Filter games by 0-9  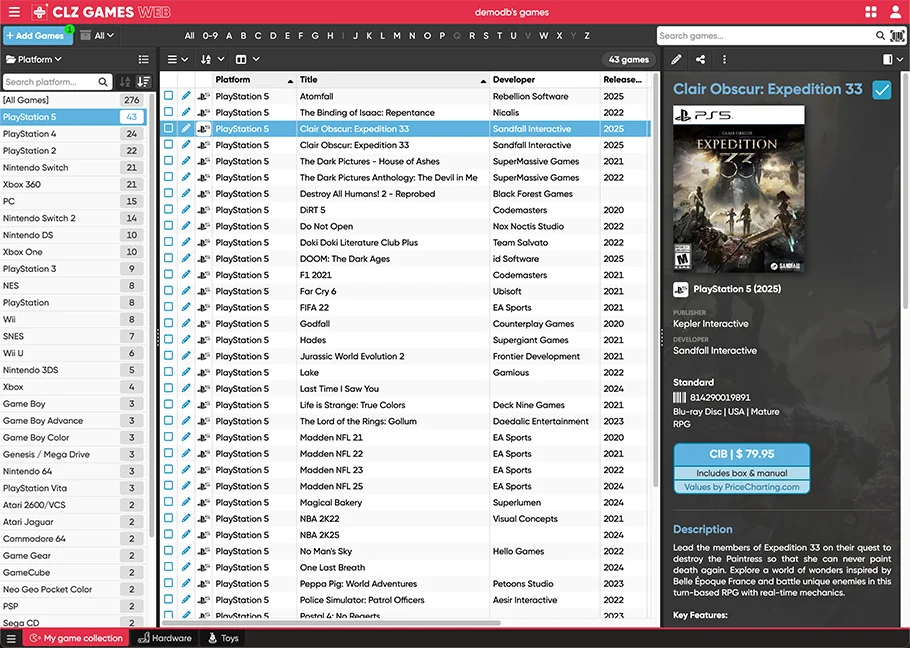(x=210, y=35)
